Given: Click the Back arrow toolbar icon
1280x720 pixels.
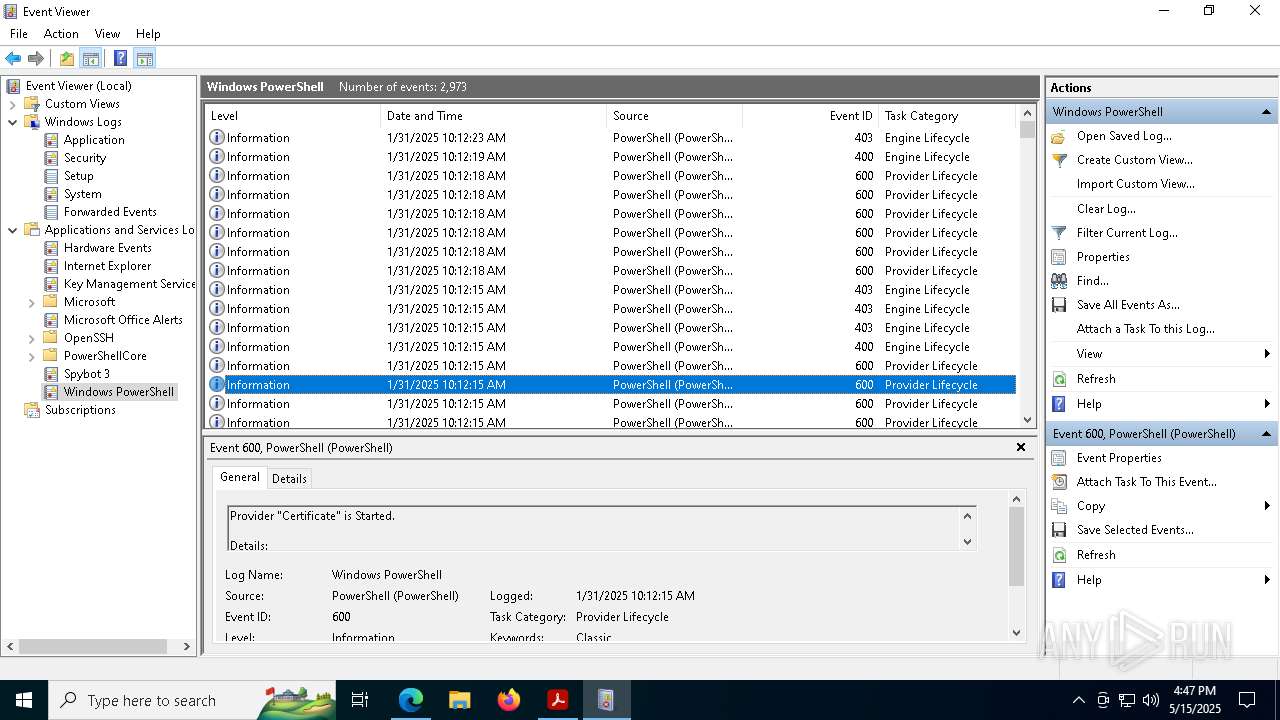Looking at the screenshot, I should click(13, 58).
